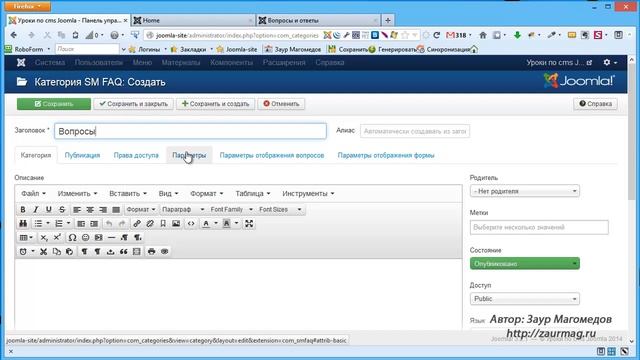This screenshot has width=640, height=360.
Task: Open the Доступ Public access dropdown
Action: (524, 299)
